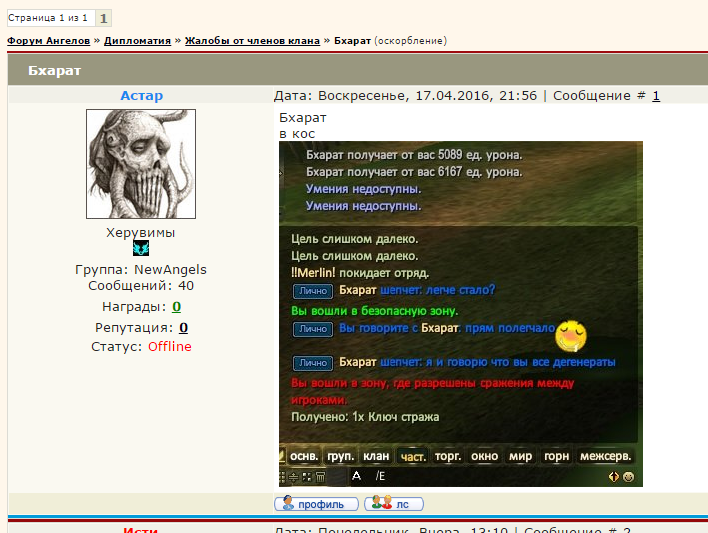Go to Форум Ангелов breadcrumb link
The image size is (708, 533).
pos(49,41)
